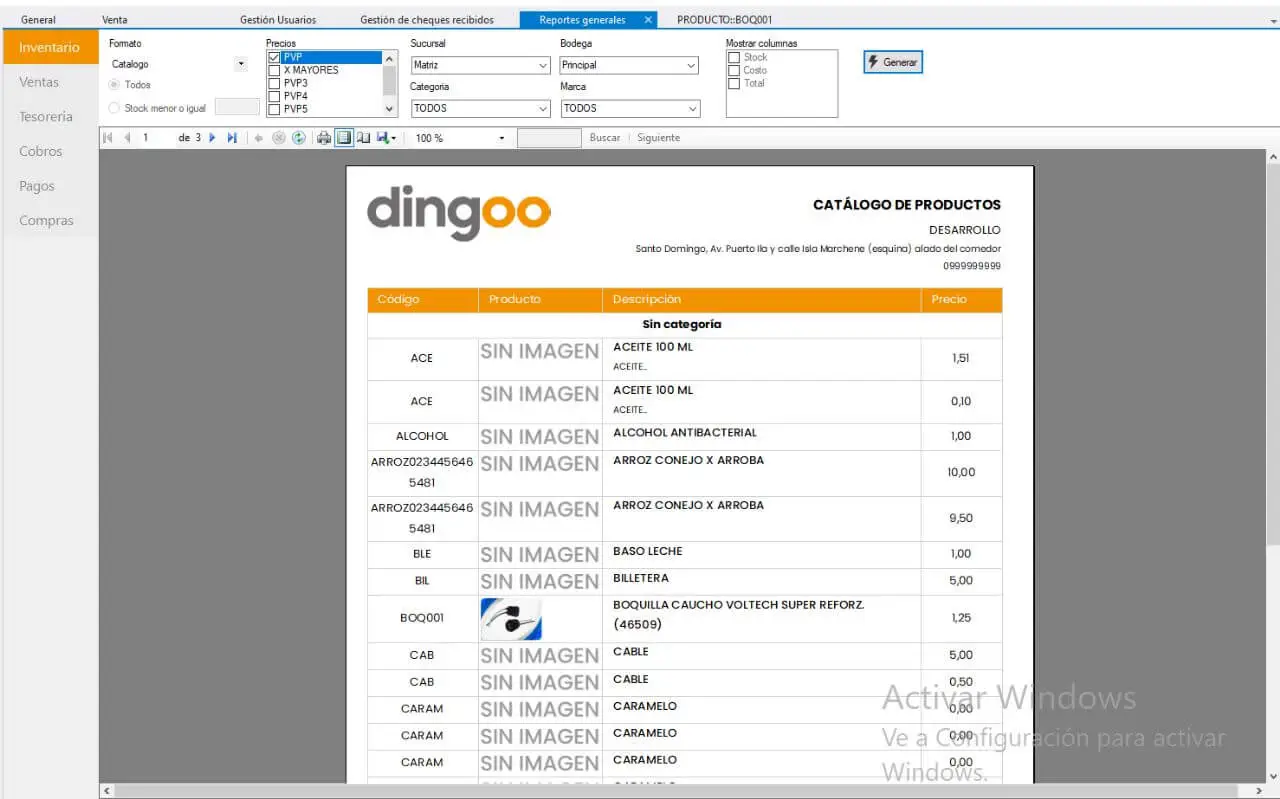Click the Buscar search link
This screenshot has width=1280, height=799.
(x=605, y=138)
